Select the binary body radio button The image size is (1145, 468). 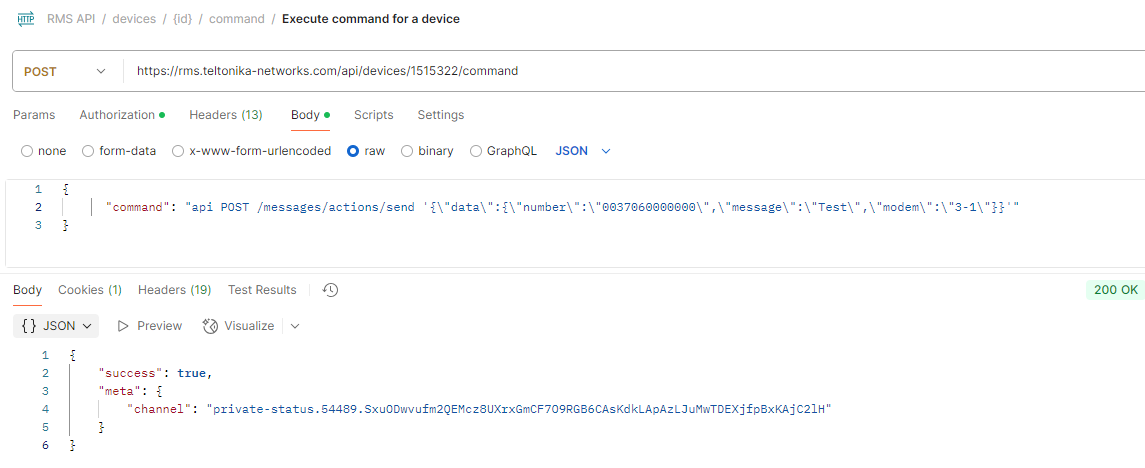click(x=407, y=151)
